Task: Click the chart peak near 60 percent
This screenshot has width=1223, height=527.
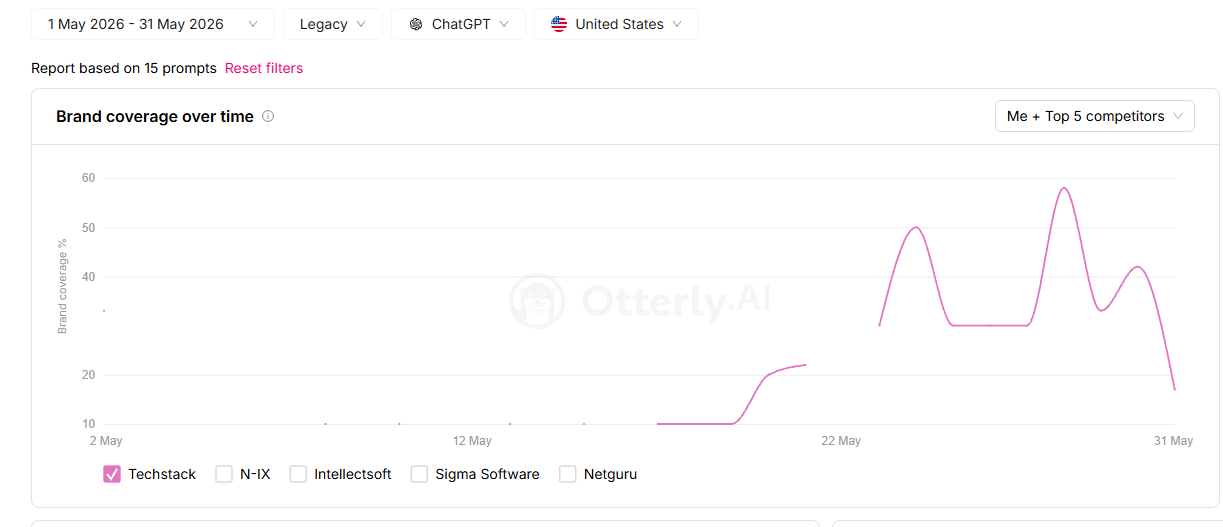Action: (1064, 188)
